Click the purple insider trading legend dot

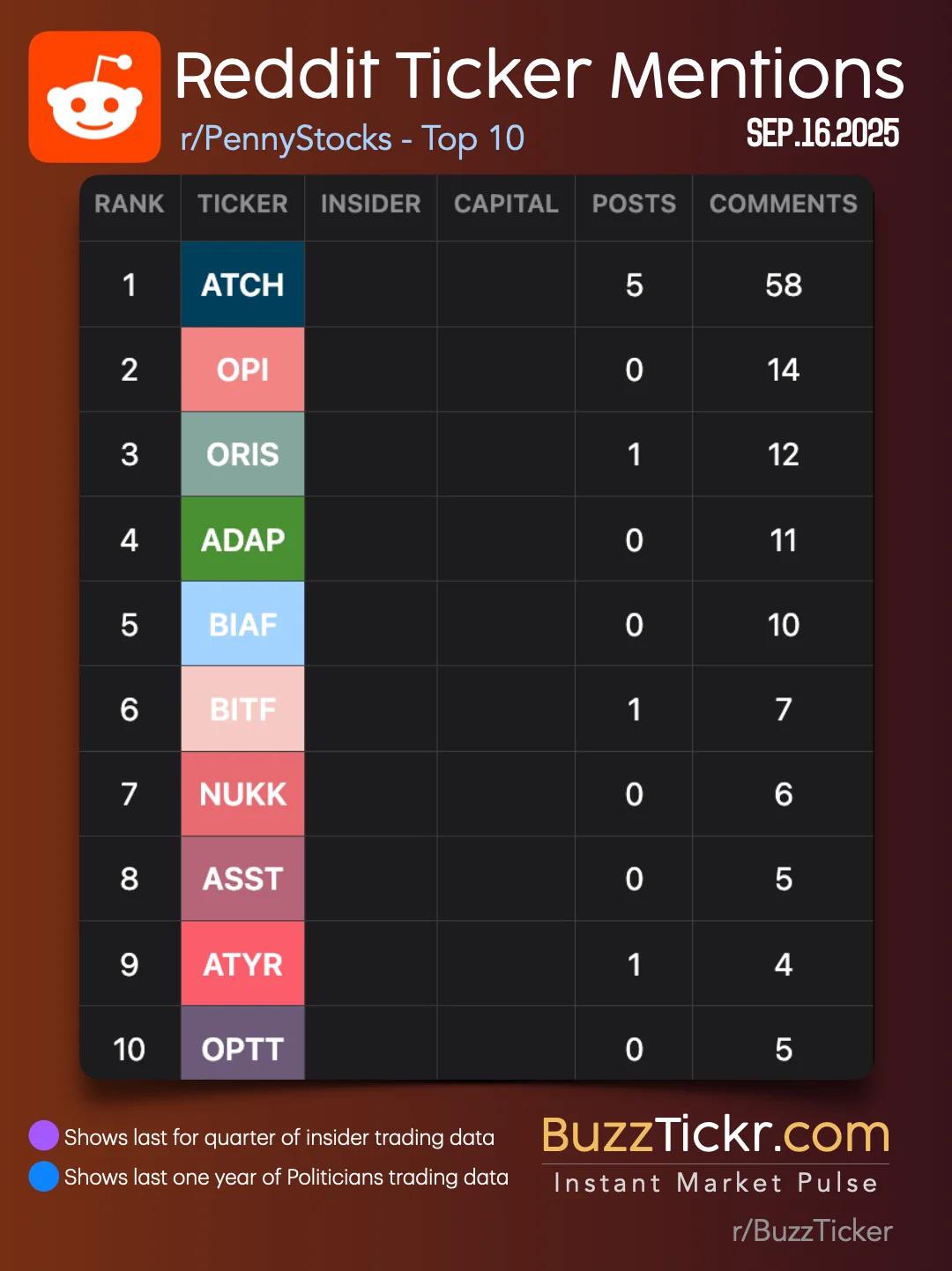click(43, 1135)
